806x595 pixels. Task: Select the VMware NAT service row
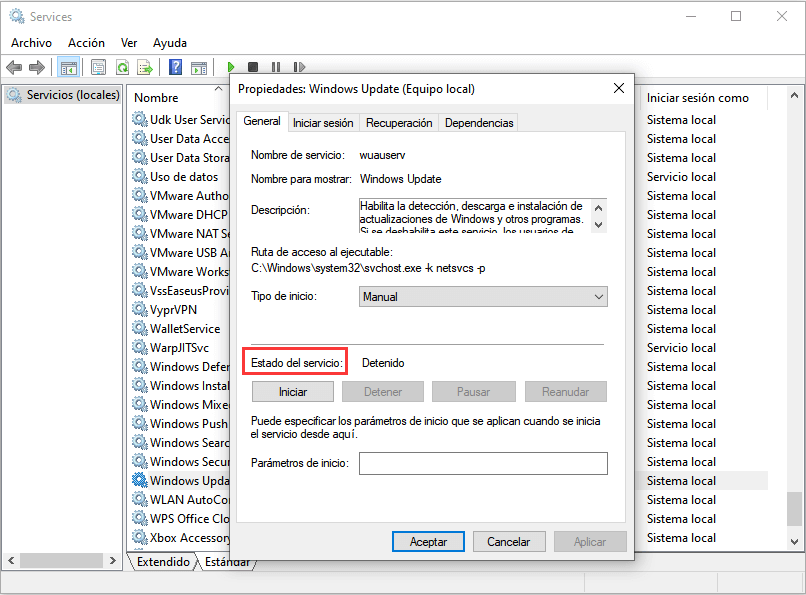(180, 233)
